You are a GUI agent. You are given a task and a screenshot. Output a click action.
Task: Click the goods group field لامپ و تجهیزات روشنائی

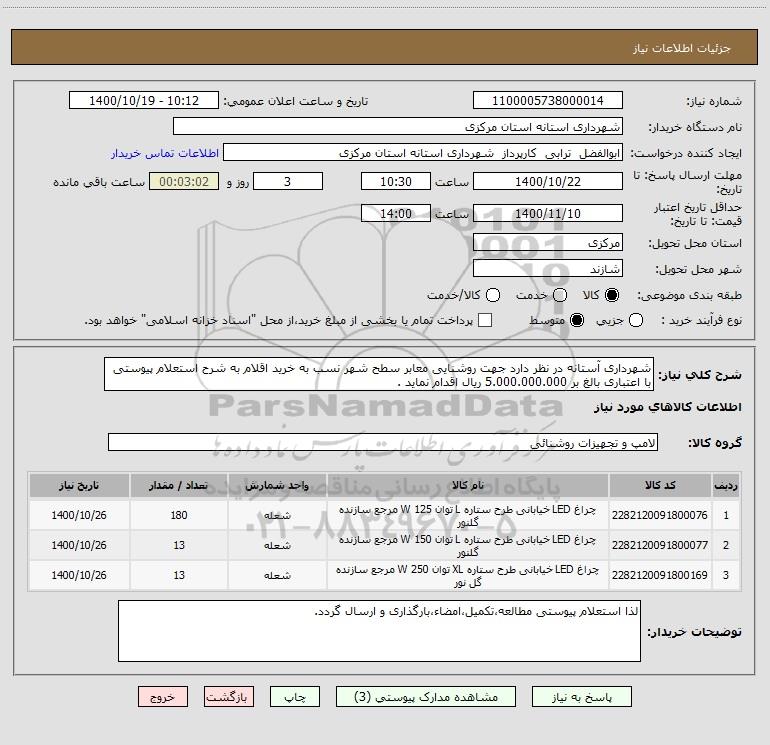click(x=383, y=442)
